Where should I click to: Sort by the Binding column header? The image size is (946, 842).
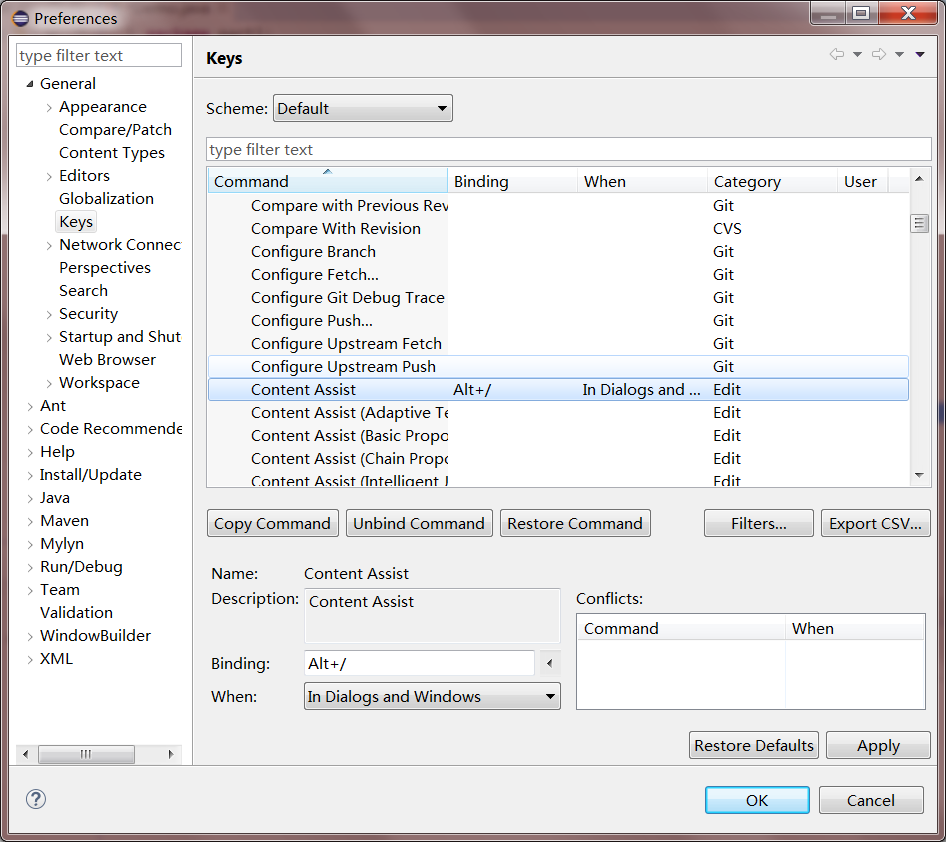point(512,181)
